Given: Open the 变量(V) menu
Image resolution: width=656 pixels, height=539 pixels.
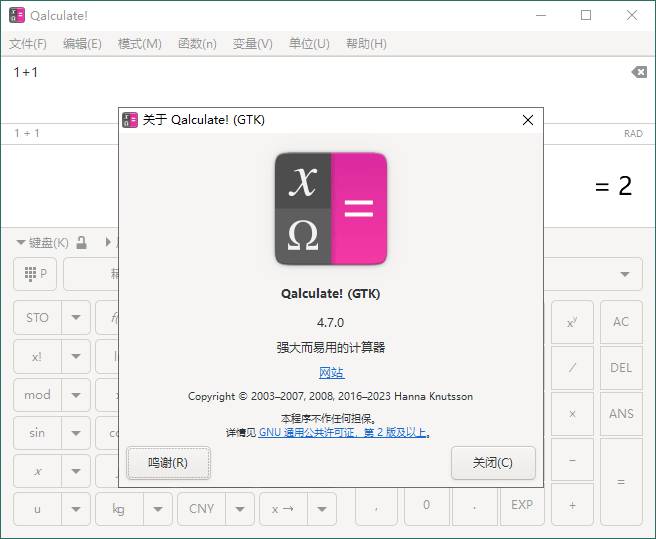Looking at the screenshot, I should [x=252, y=44].
